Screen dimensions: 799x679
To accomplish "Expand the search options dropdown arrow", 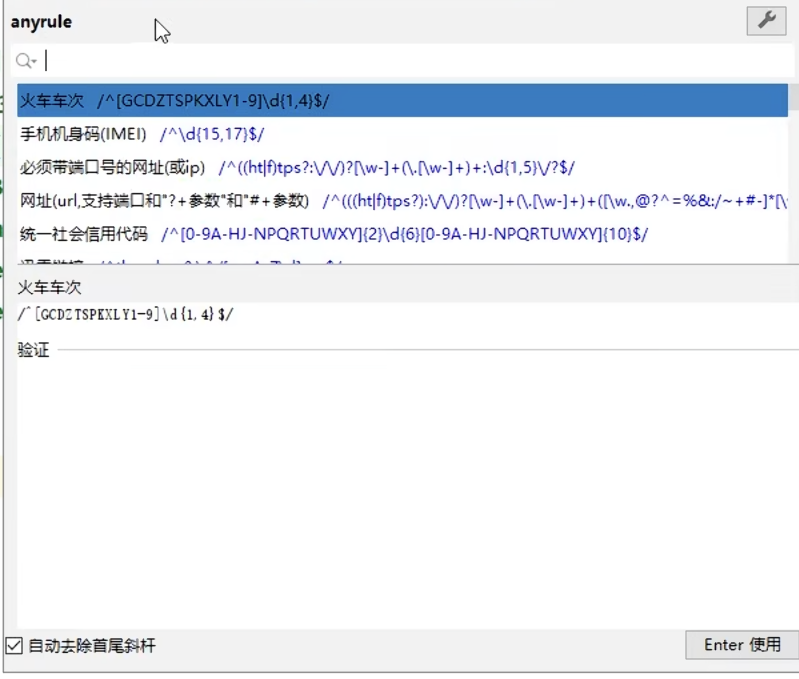I will (34, 62).
